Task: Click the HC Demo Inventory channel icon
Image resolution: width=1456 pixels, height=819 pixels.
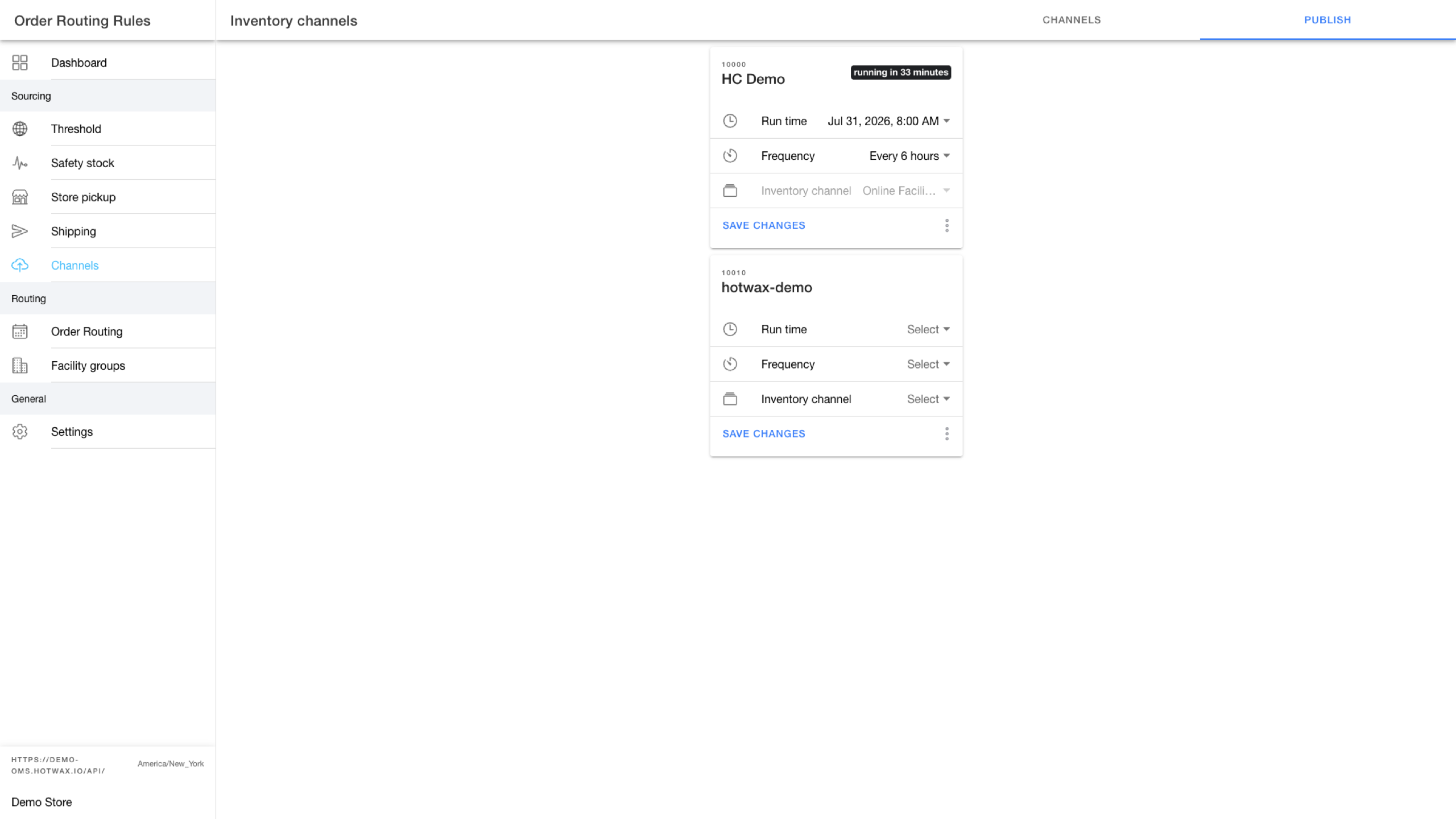Action: [730, 191]
